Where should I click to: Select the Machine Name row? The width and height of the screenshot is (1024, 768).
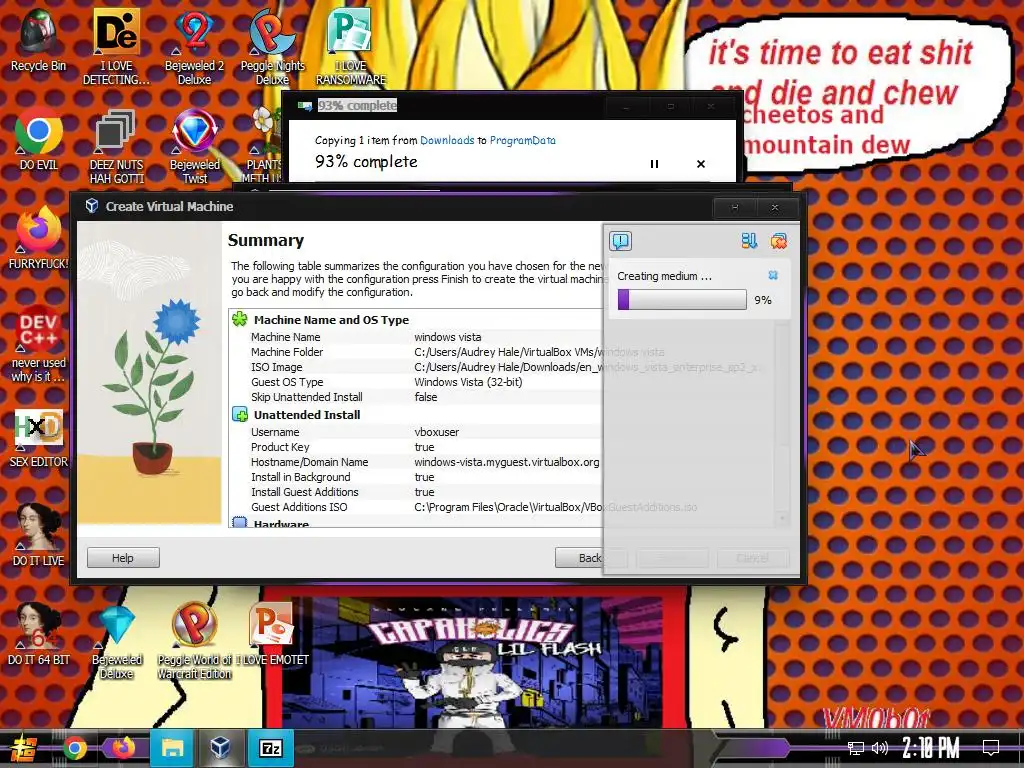(417, 337)
